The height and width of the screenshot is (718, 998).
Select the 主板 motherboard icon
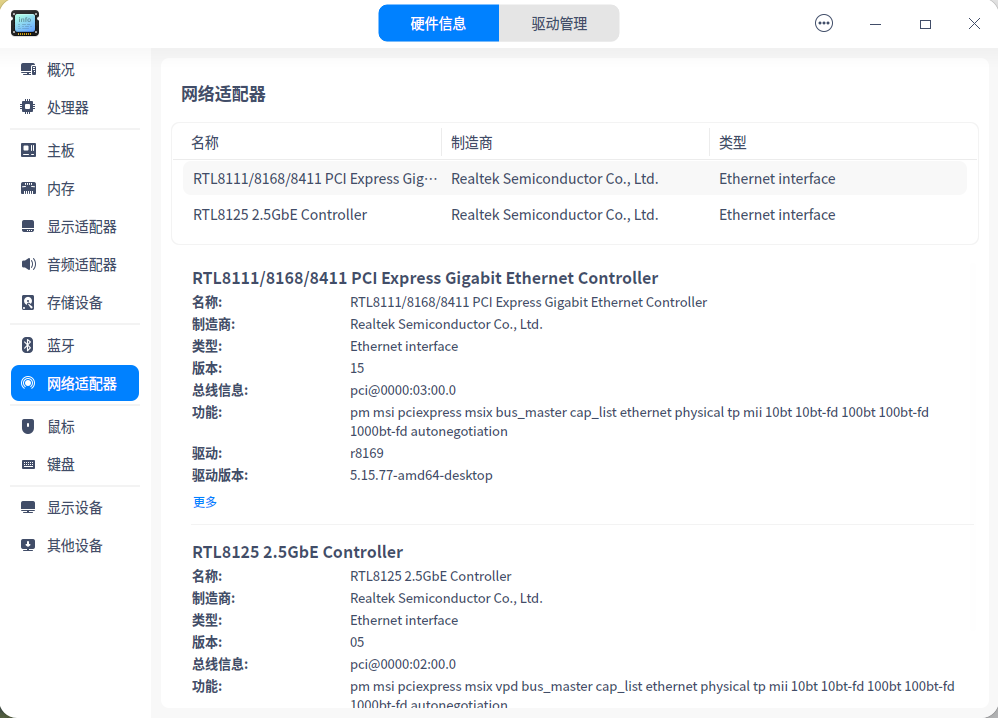[x=28, y=150]
